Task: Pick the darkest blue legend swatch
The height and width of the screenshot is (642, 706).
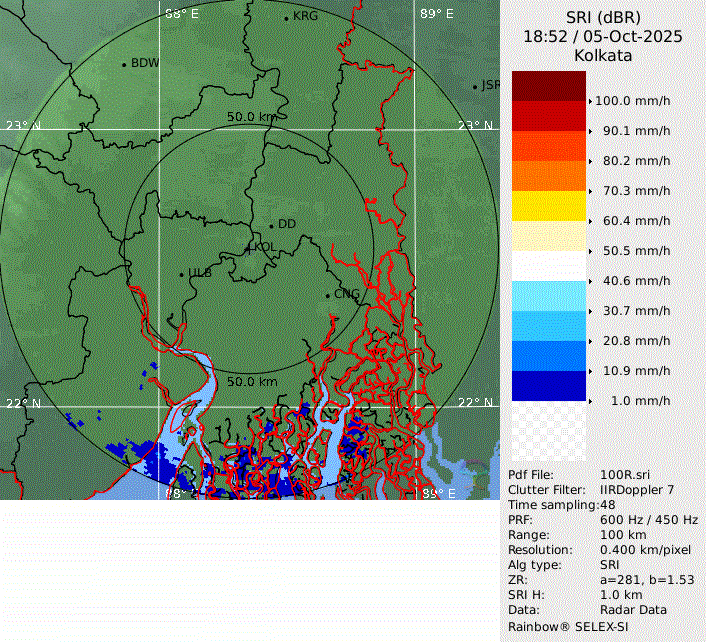Action: click(548, 386)
